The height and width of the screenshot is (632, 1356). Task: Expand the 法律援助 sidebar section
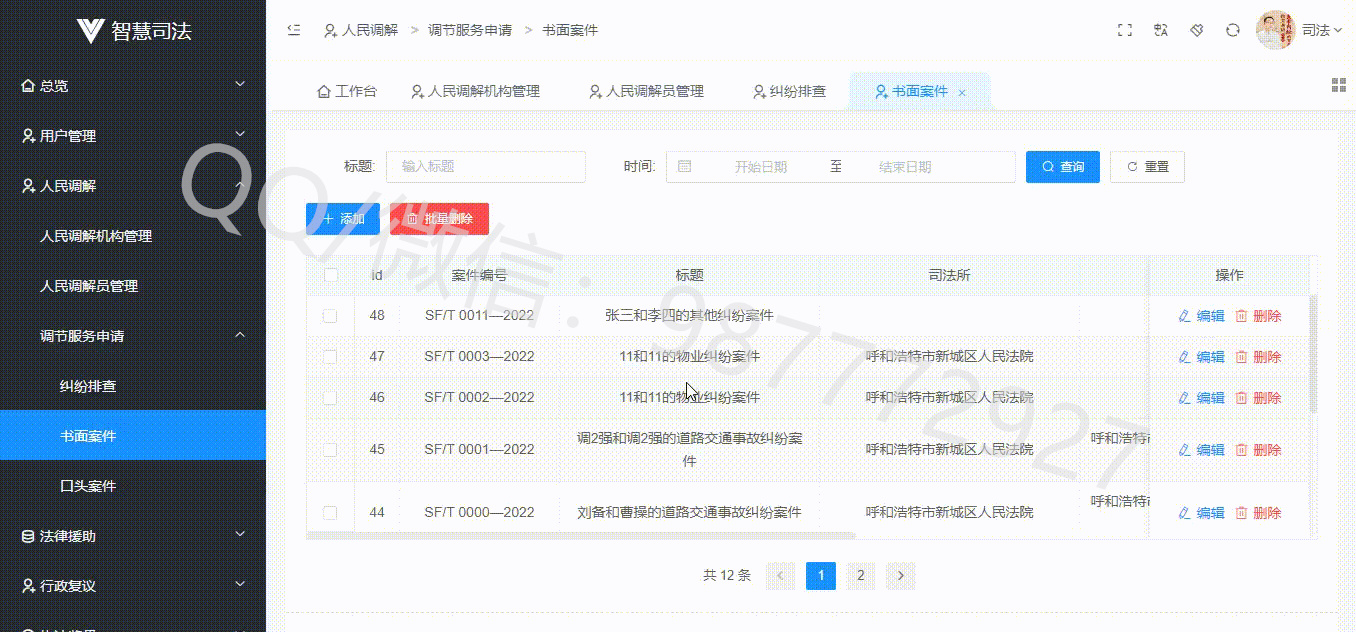click(133, 536)
